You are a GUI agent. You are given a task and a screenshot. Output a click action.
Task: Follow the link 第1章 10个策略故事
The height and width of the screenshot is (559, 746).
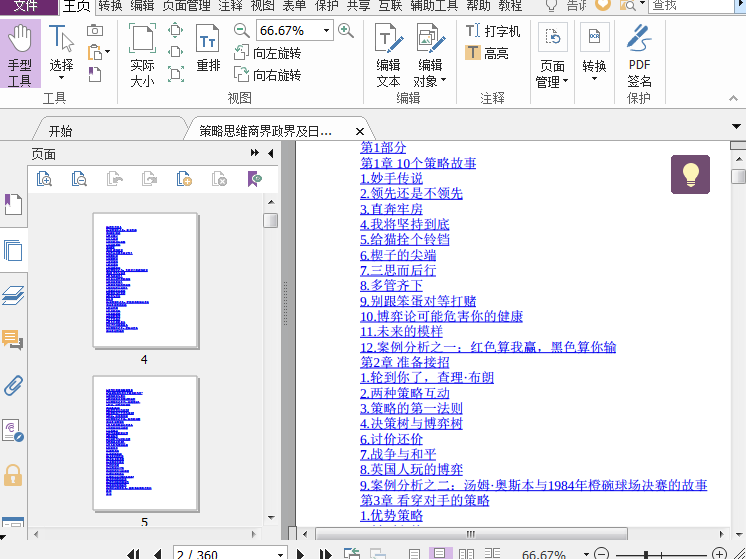[x=418, y=163]
